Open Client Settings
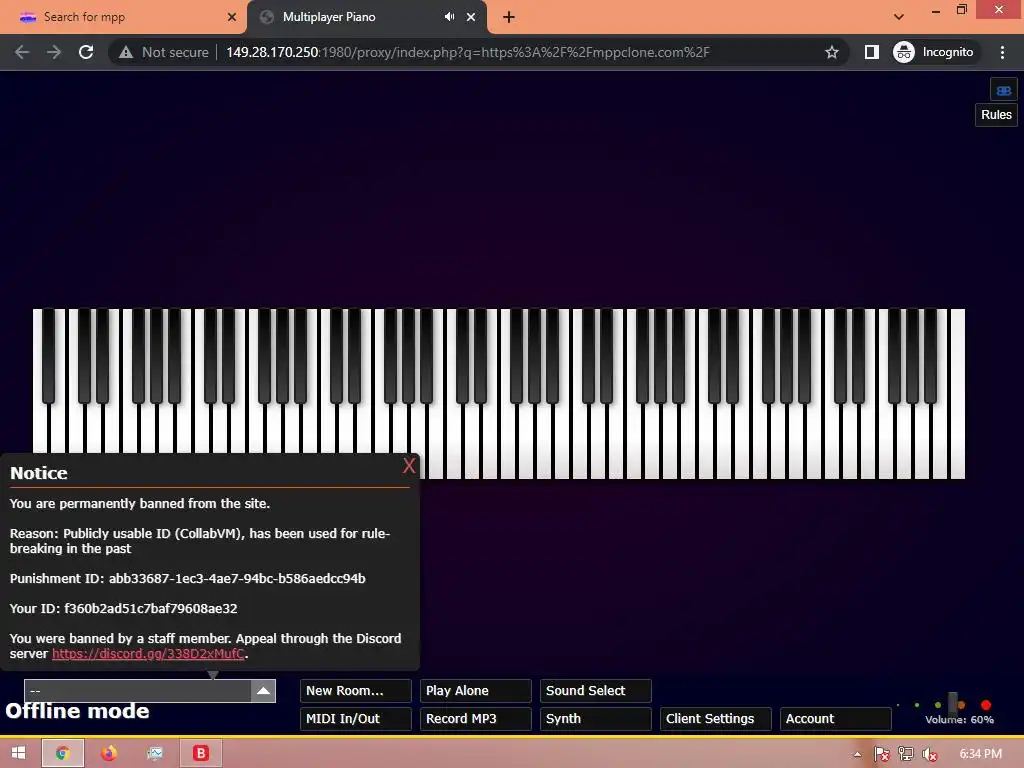Screen dimensions: 1024x768 coord(716,719)
